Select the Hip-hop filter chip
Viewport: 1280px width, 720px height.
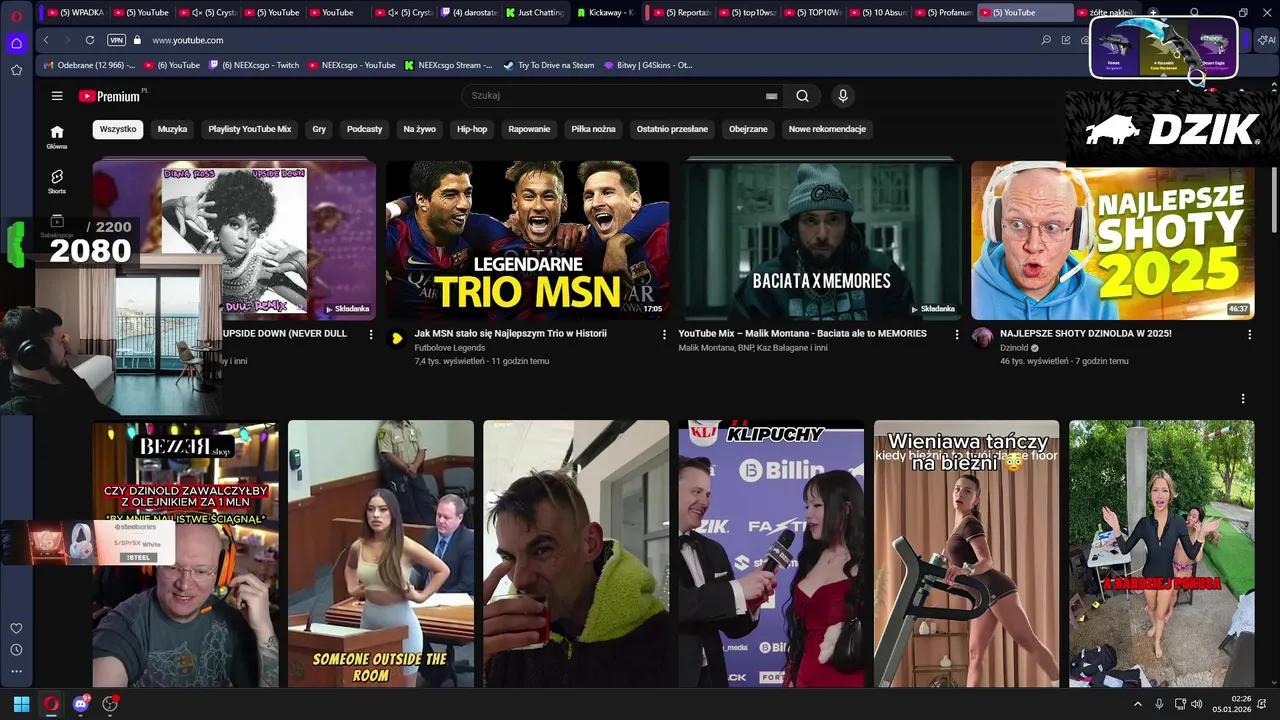point(472,129)
